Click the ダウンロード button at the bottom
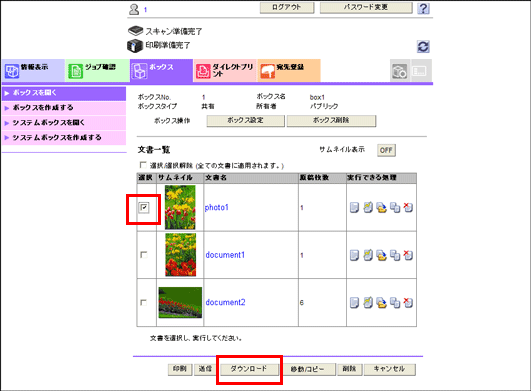531x391 pixels. (x=249, y=369)
